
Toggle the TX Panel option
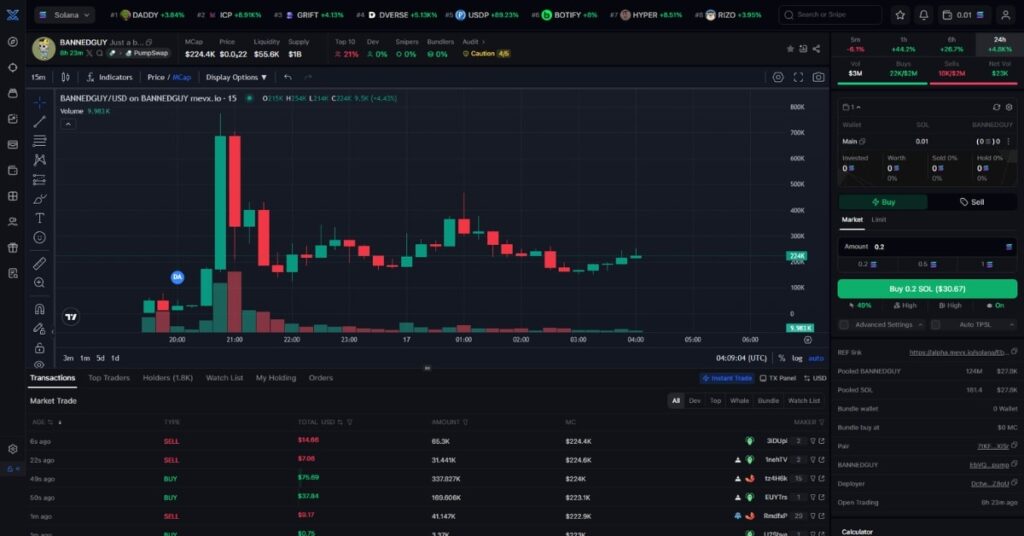click(x=778, y=378)
